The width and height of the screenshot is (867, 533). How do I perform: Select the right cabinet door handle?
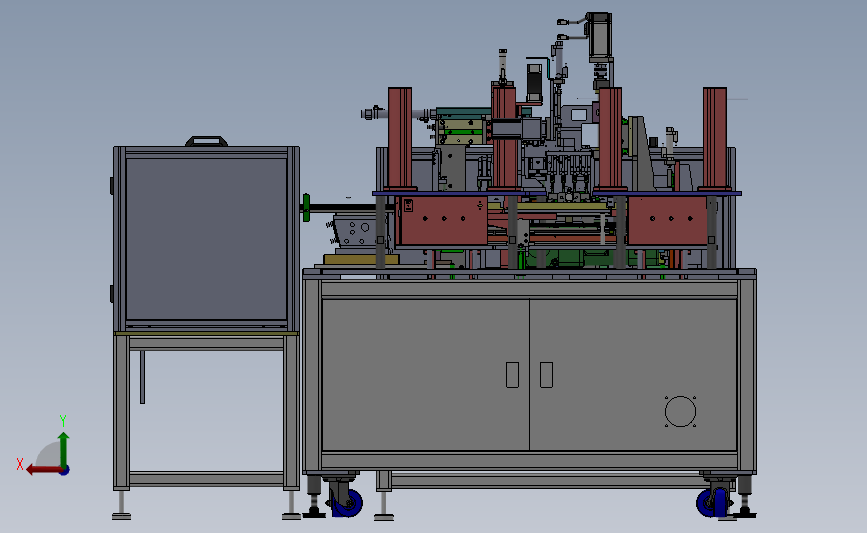tap(546, 375)
